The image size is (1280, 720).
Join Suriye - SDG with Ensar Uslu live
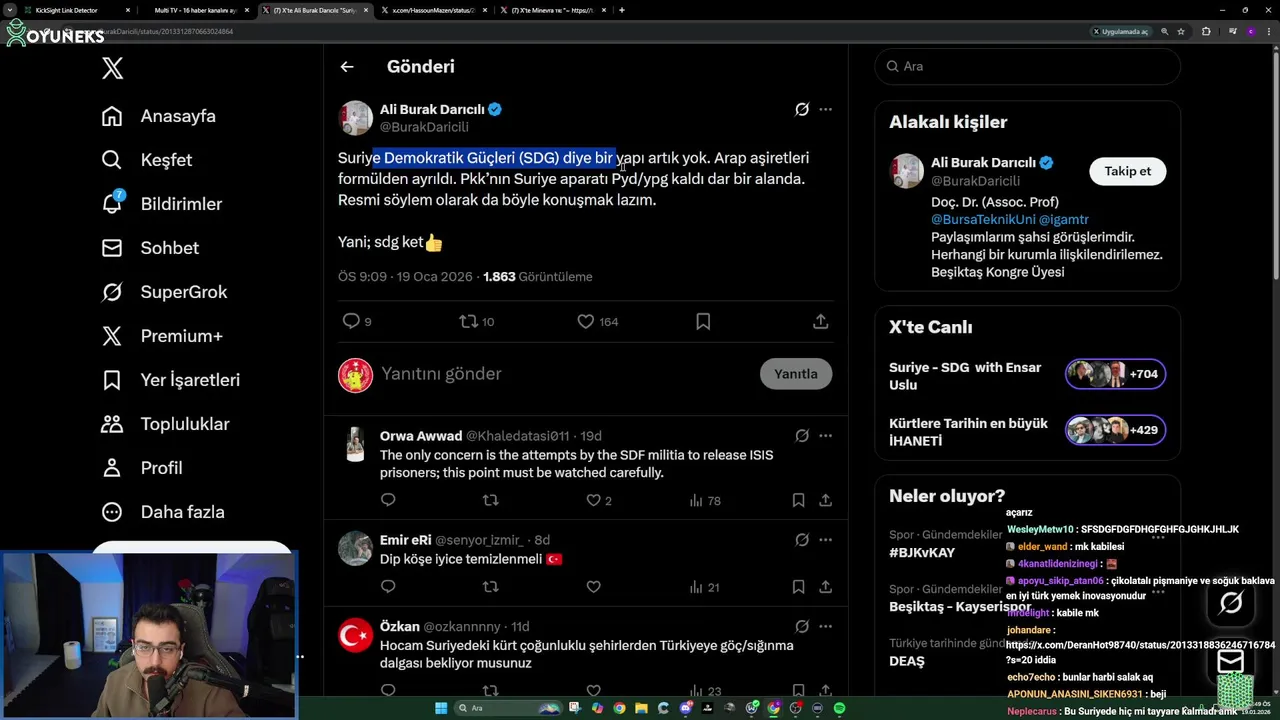pos(1027,376)
